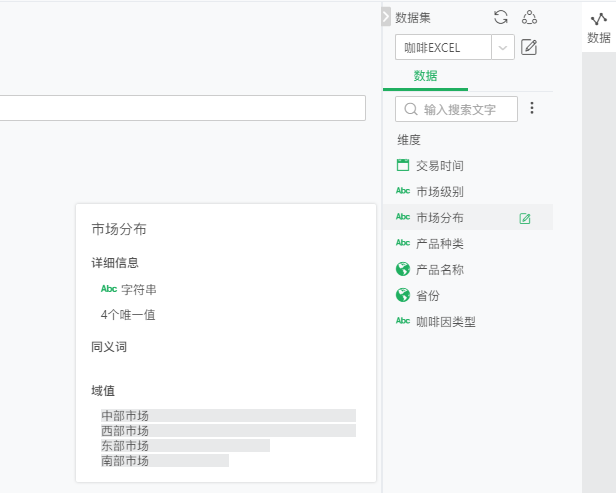Screen dimensions: 616x493
Task: Click the refresh dataset icon
Action: 501,17
